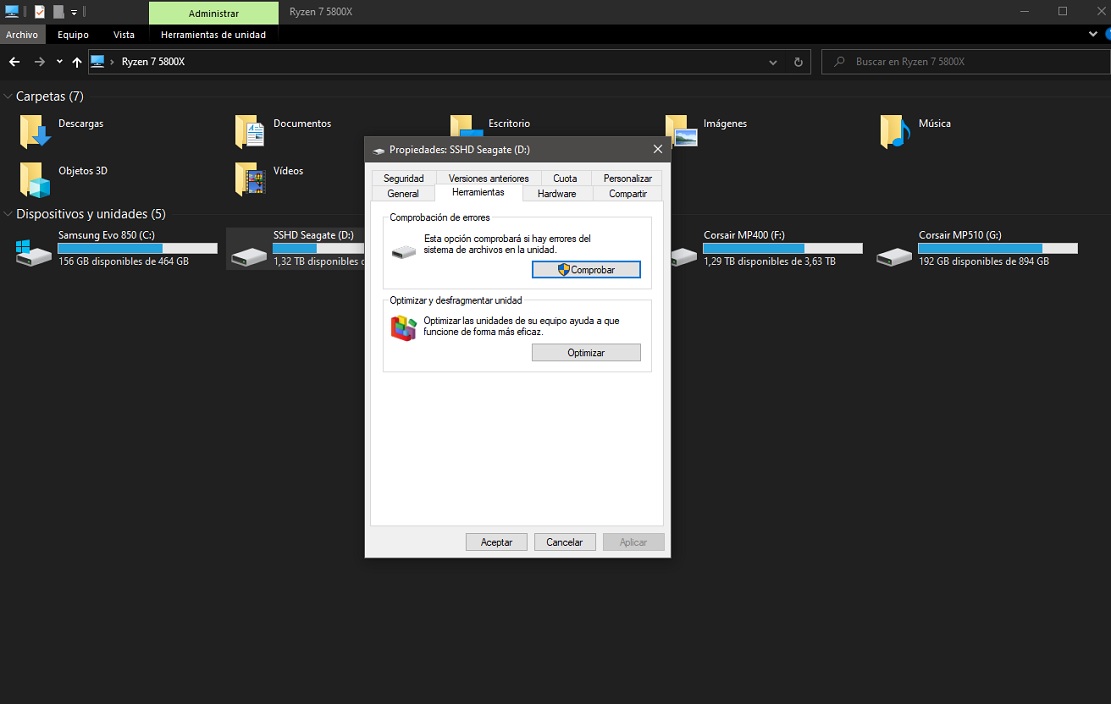This screenshot has width=1111, height=704.
Task: Expand the recent locations dropdown arrow
Action: [x=59, y=62]
